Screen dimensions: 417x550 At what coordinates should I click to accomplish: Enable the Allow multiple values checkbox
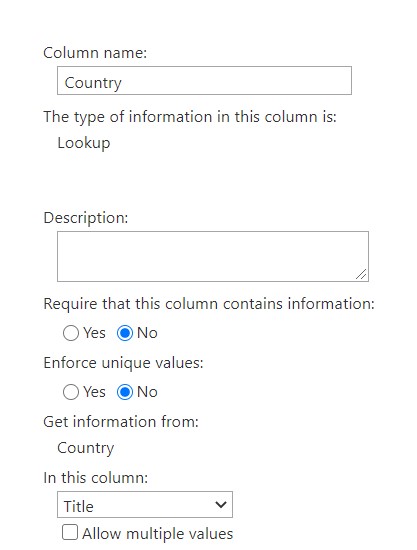click(70, 532)
